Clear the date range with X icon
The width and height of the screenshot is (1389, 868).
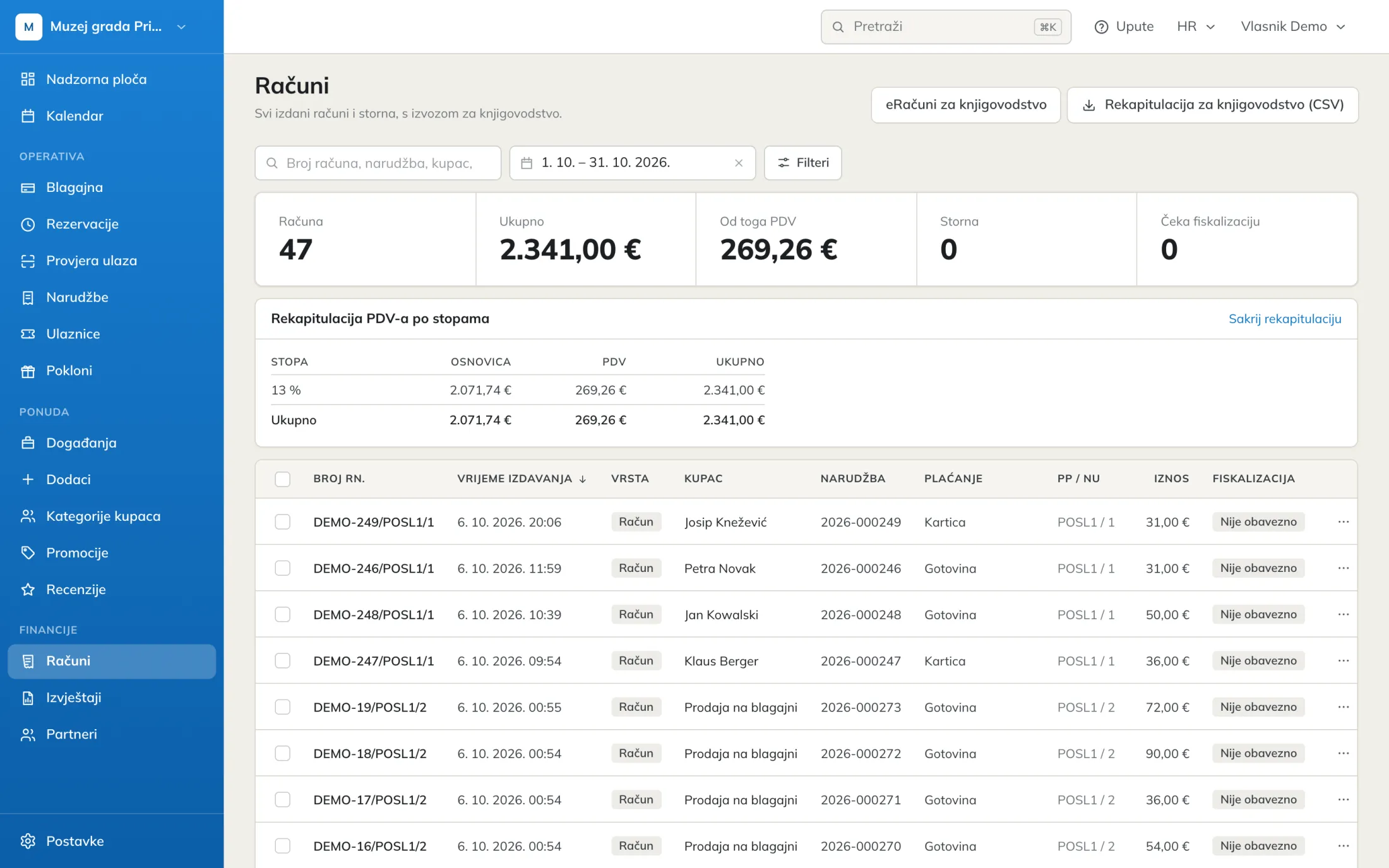739,163
